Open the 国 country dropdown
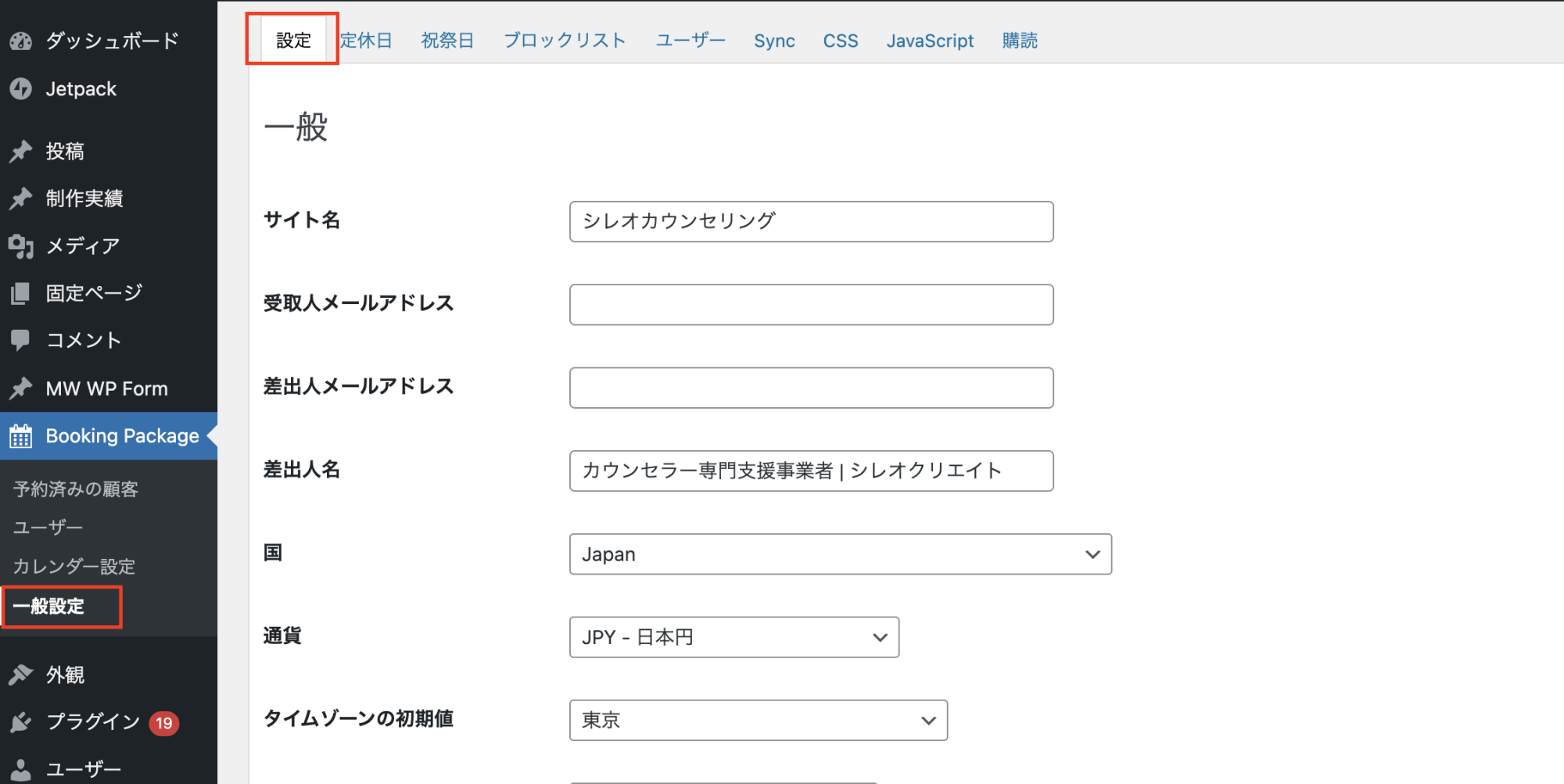The width and height of the screenshot is (1564, 784). coord(840,554)
